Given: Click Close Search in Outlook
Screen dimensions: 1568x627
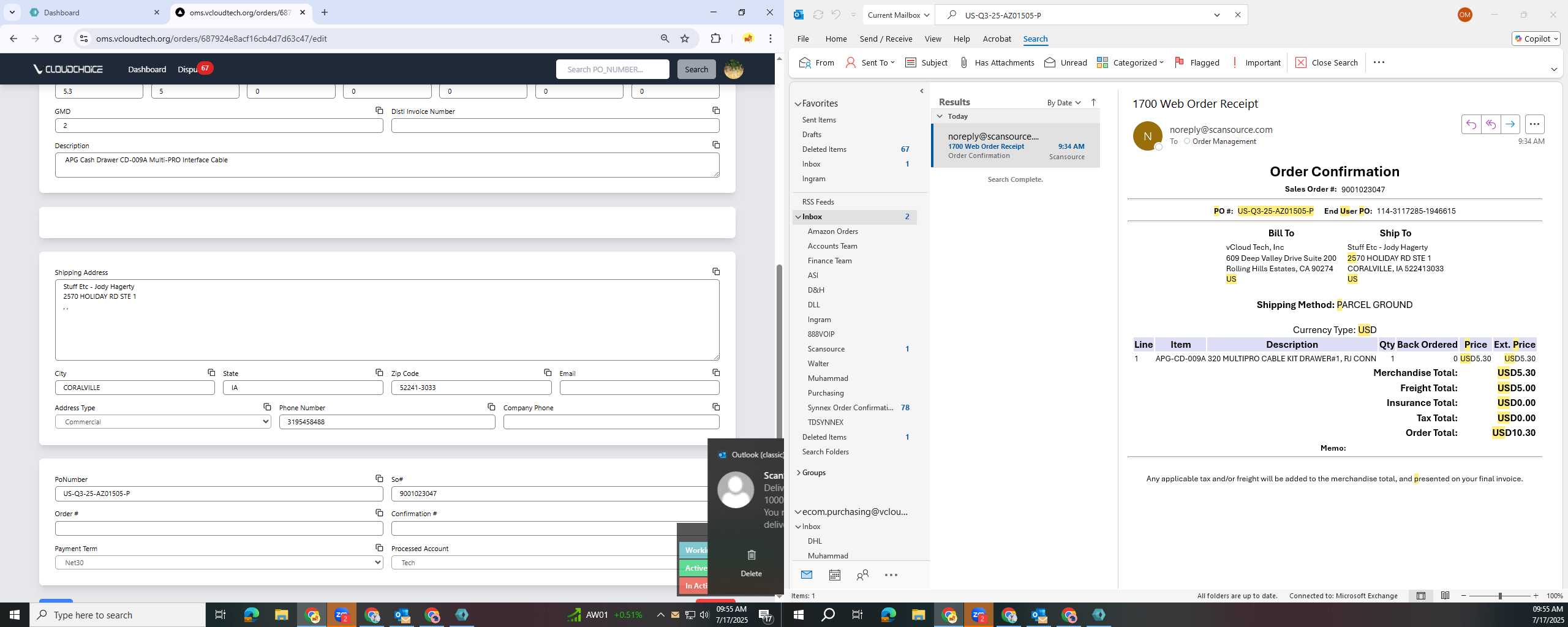Looking at the screenshot, I should (1327, 62).
